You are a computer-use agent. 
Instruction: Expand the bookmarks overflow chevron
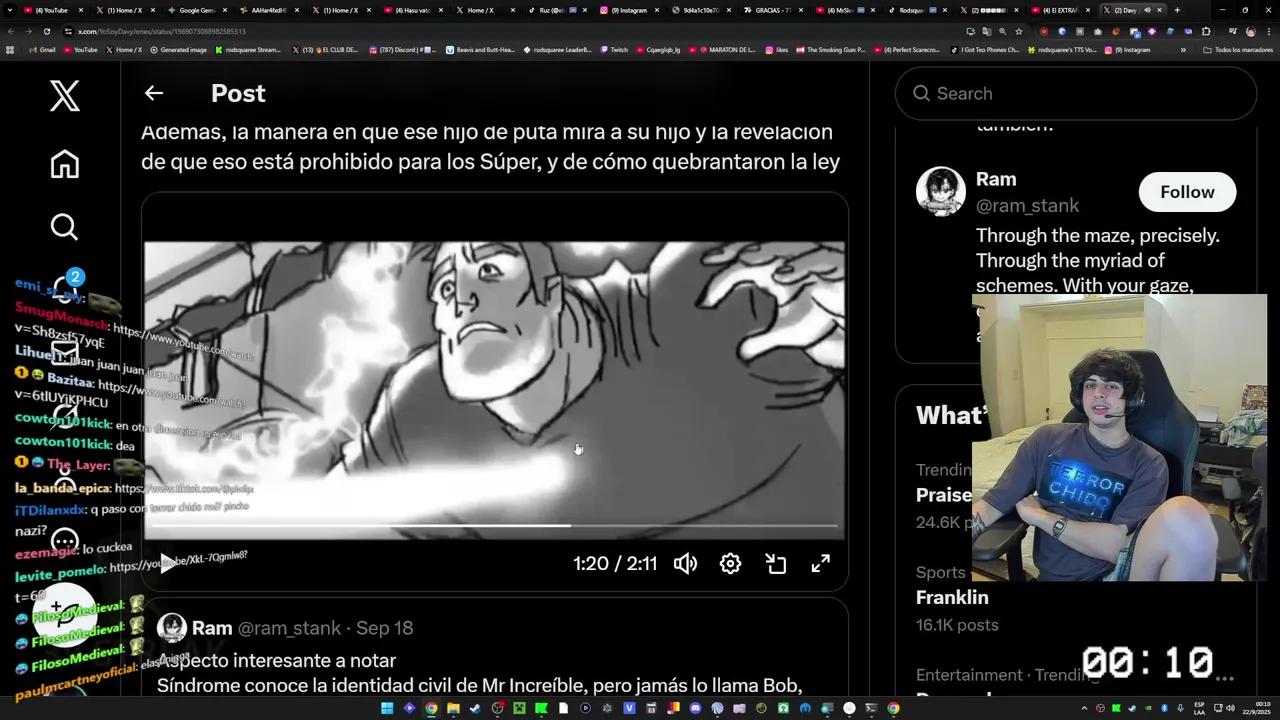[x=1183, y=49]
